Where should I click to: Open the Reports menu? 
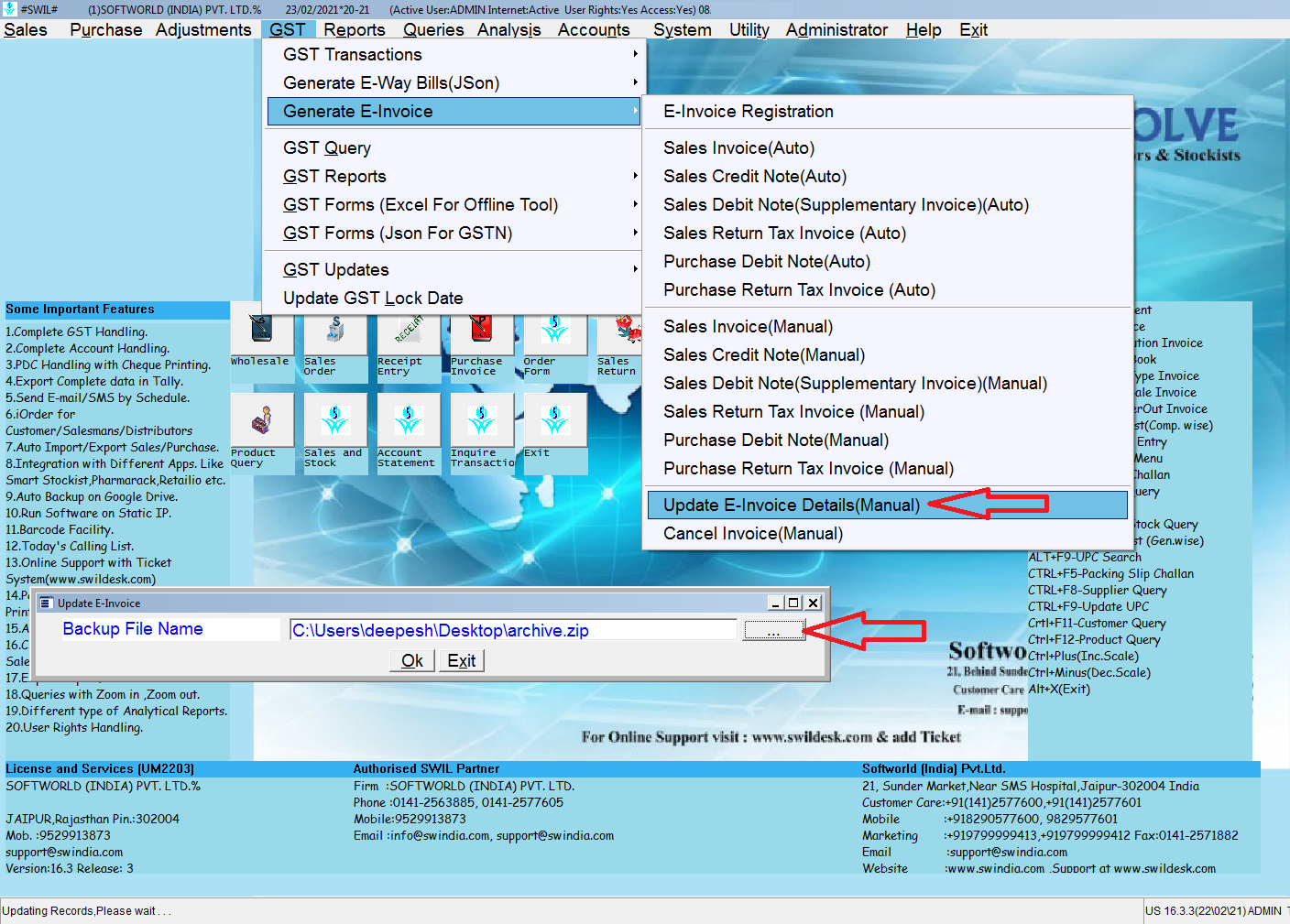pyautogui.click(x=355, y=30)
